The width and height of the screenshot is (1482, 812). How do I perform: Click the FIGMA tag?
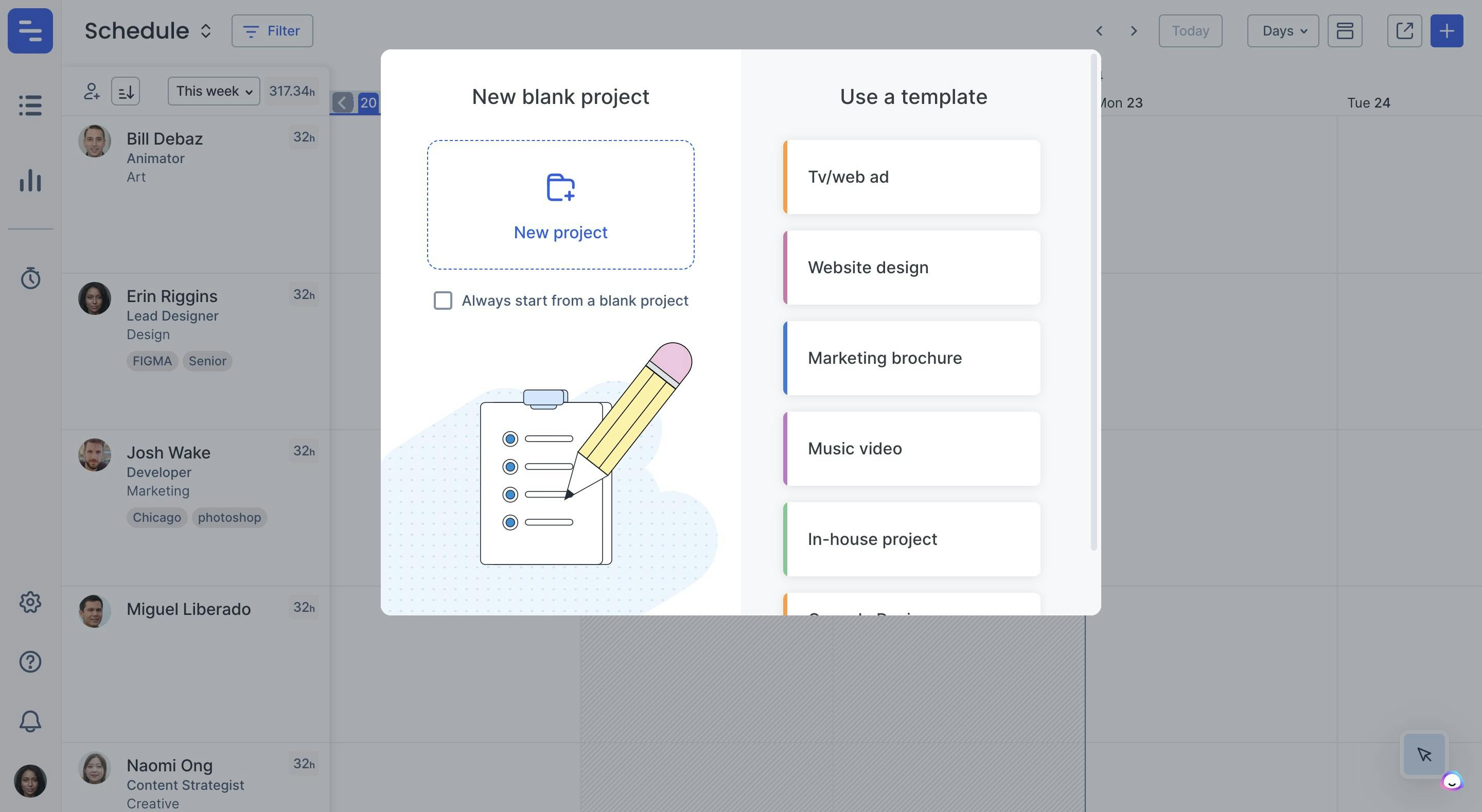pos(152,361)
